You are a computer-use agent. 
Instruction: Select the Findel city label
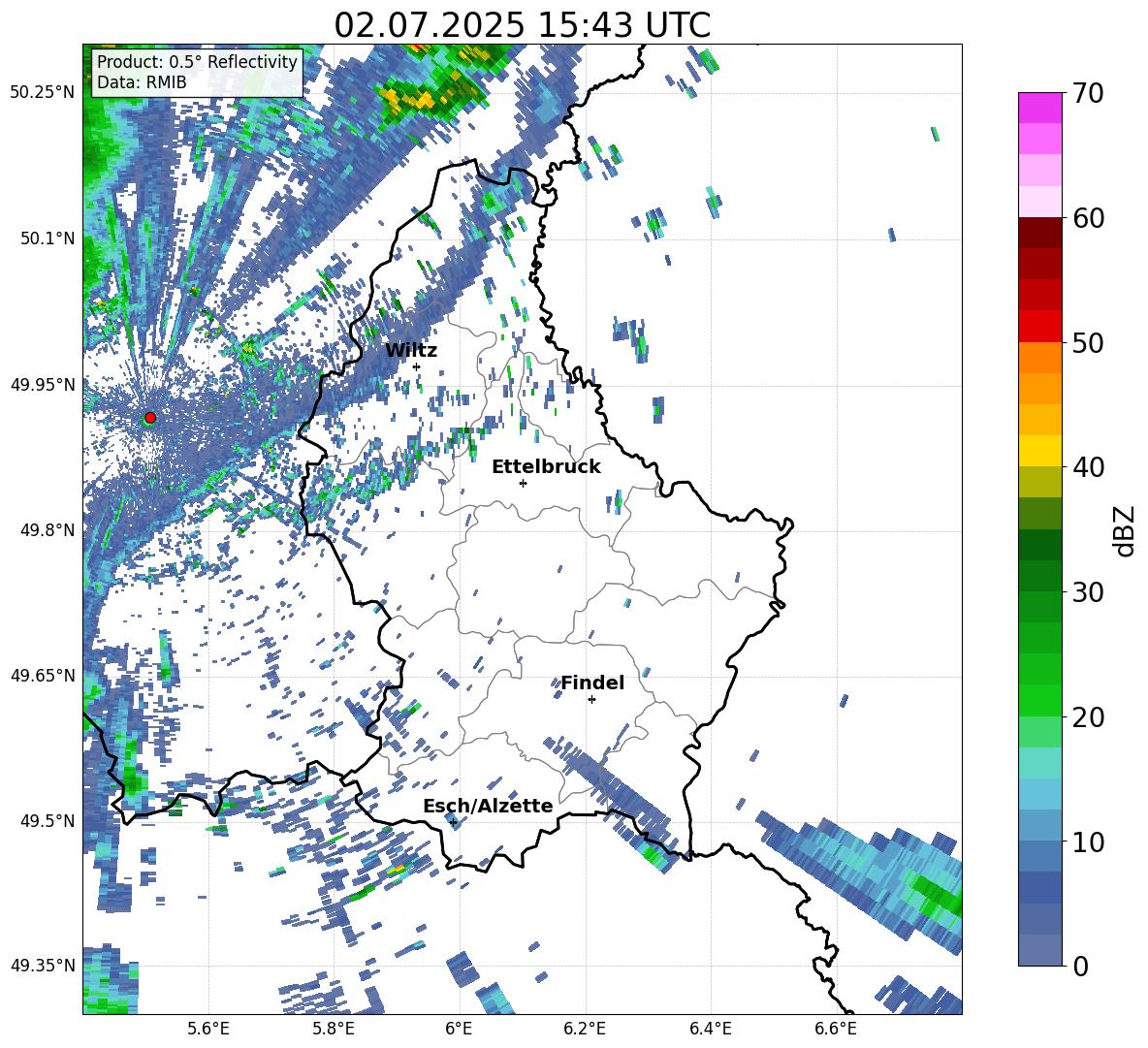tap(592, 683)
